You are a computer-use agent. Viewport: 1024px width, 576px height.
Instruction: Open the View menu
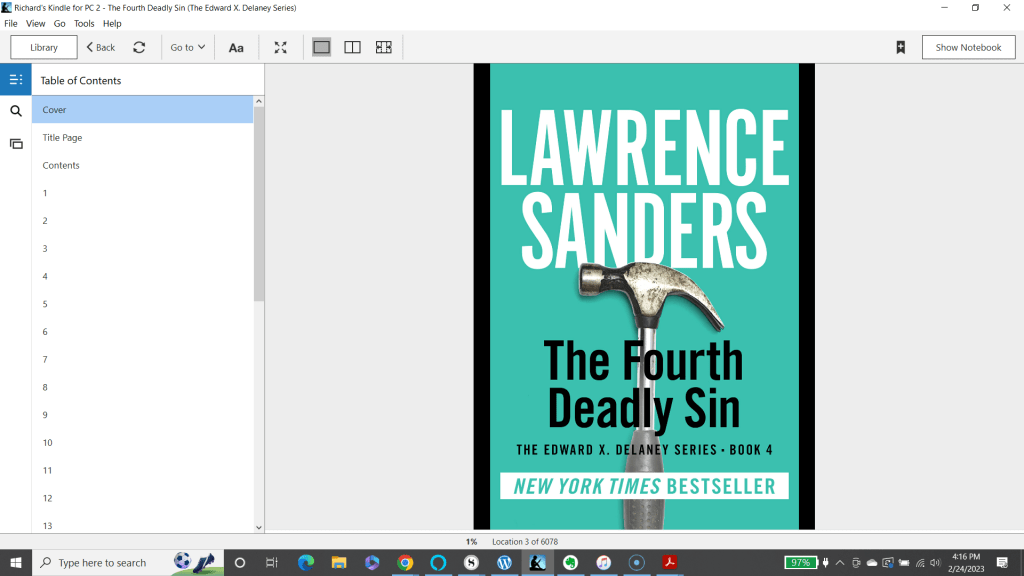[x=35, y=23]
